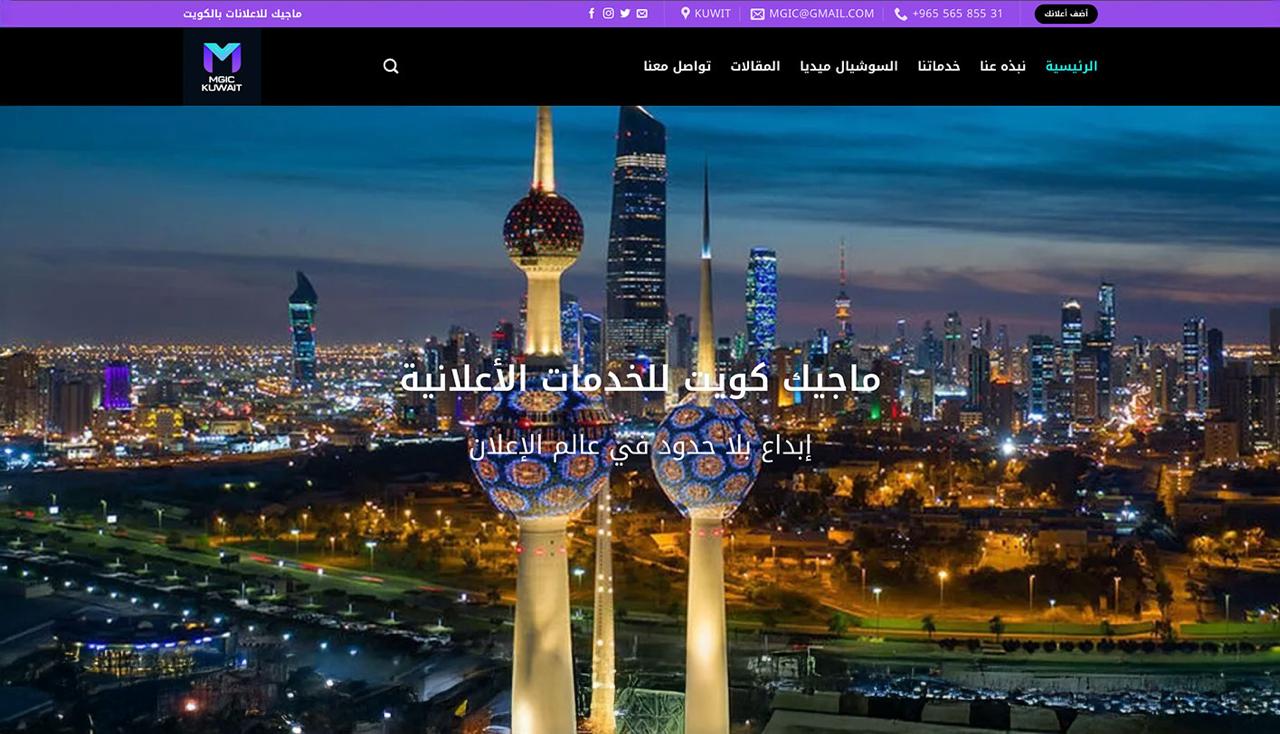Open the Instagram social icon
1280x734 pixels.
[608, 13]
